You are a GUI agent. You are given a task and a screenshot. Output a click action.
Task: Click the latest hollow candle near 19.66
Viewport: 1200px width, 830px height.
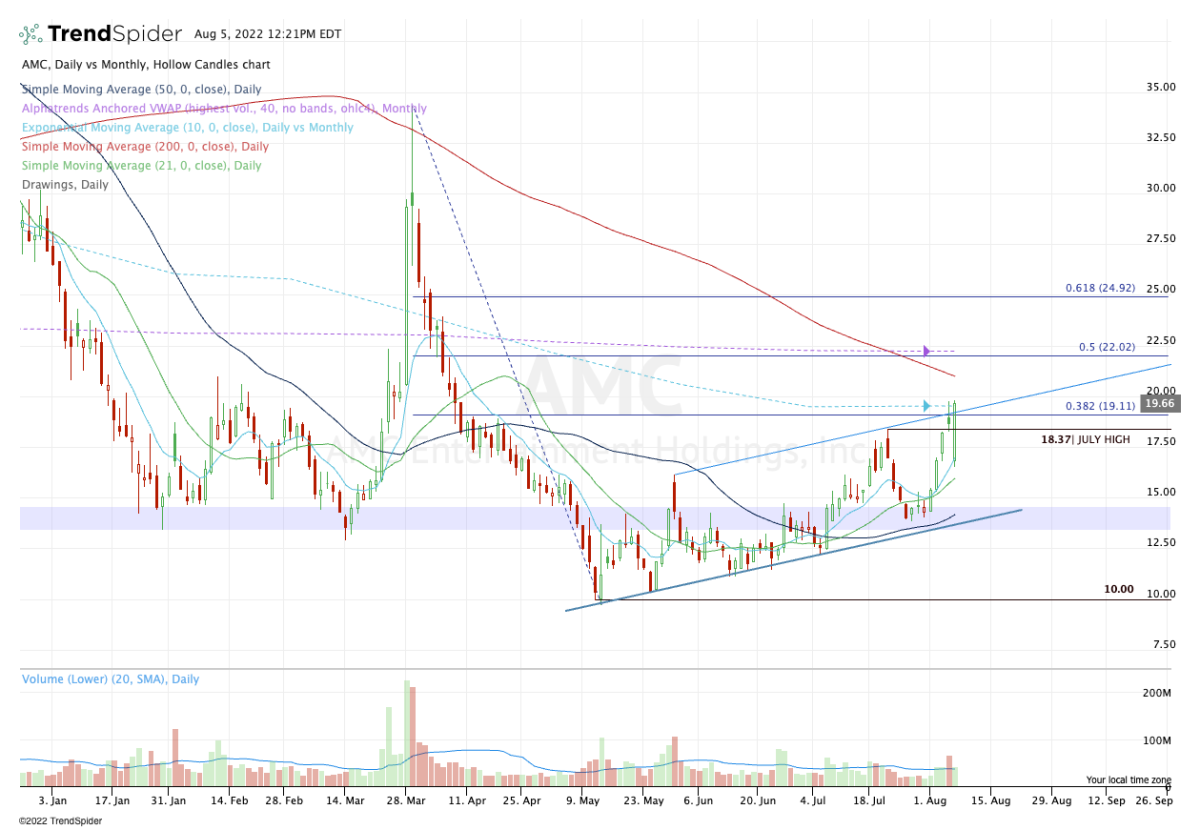(955, 433)
